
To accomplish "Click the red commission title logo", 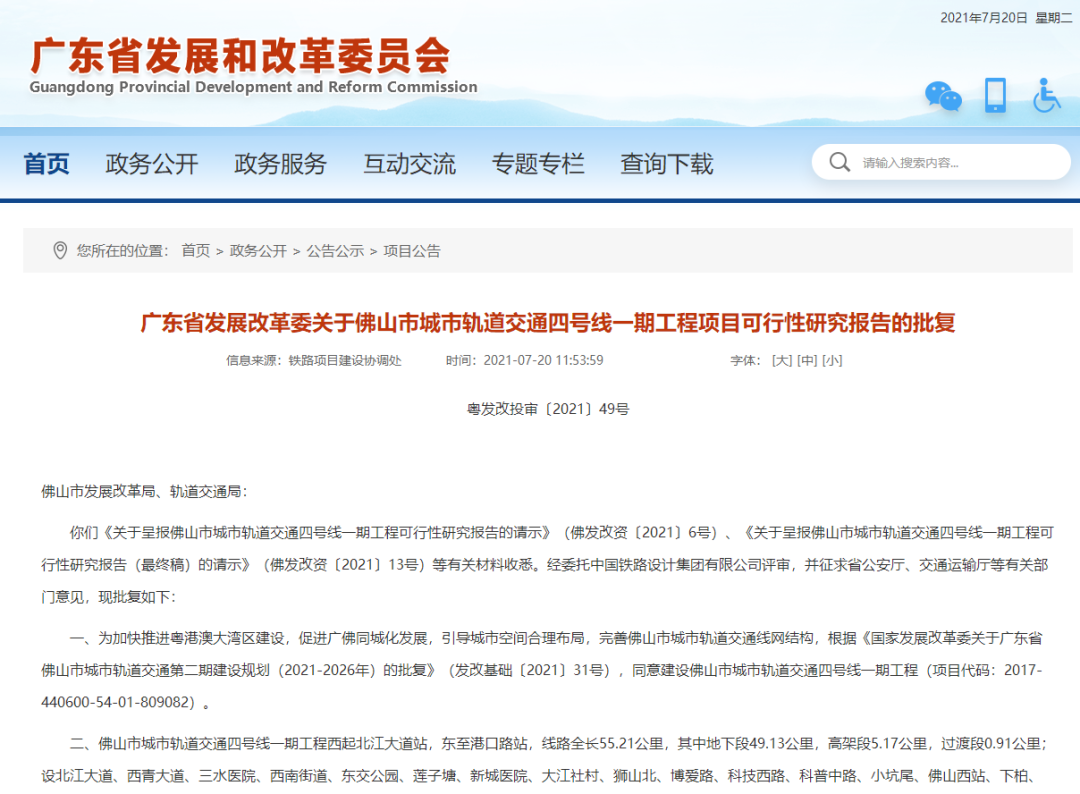I will coord(240,56).
